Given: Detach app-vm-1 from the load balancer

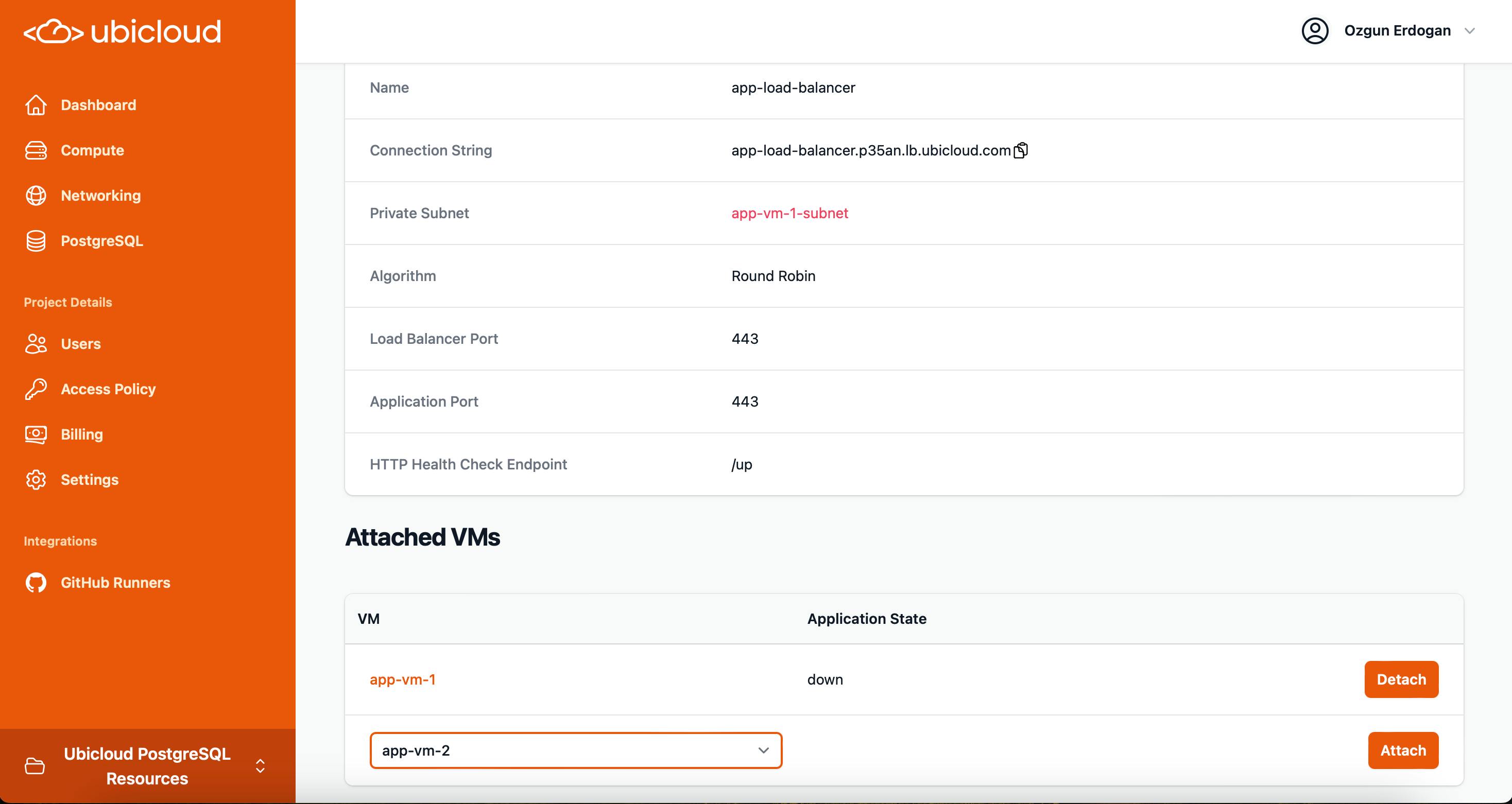Looking at the screenshot, I should coord(1401,679).
